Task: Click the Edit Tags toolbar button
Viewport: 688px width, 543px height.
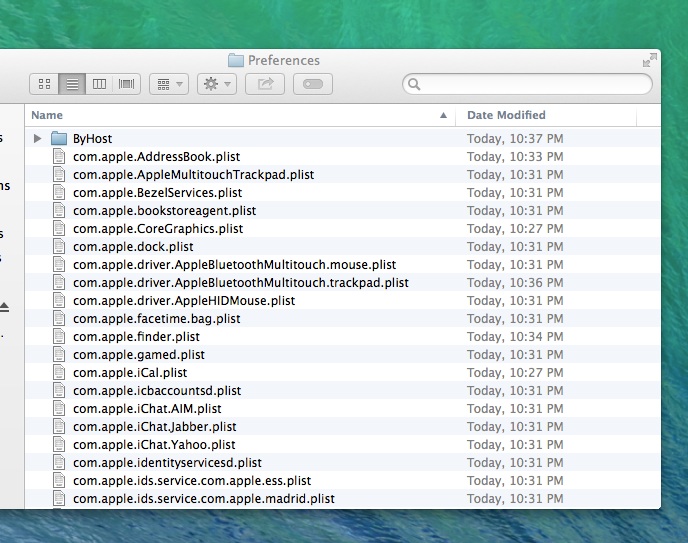Action: point(312,84)
